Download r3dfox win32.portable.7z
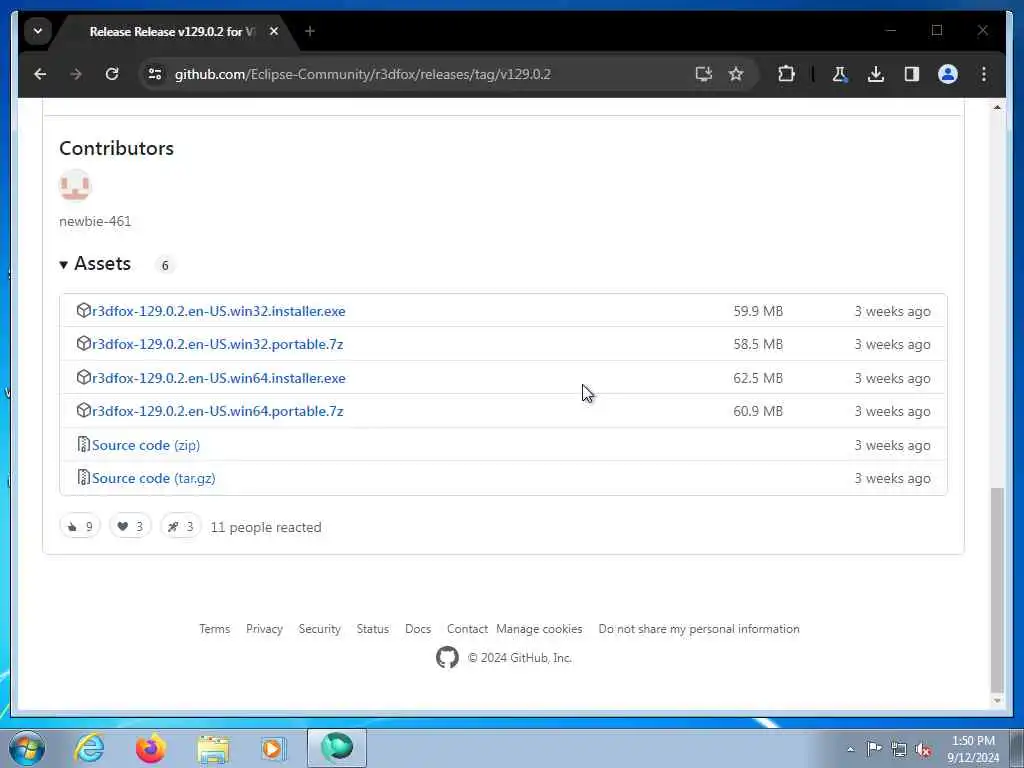Viewport: 1024px width, 768px height. tap(217, 344)
